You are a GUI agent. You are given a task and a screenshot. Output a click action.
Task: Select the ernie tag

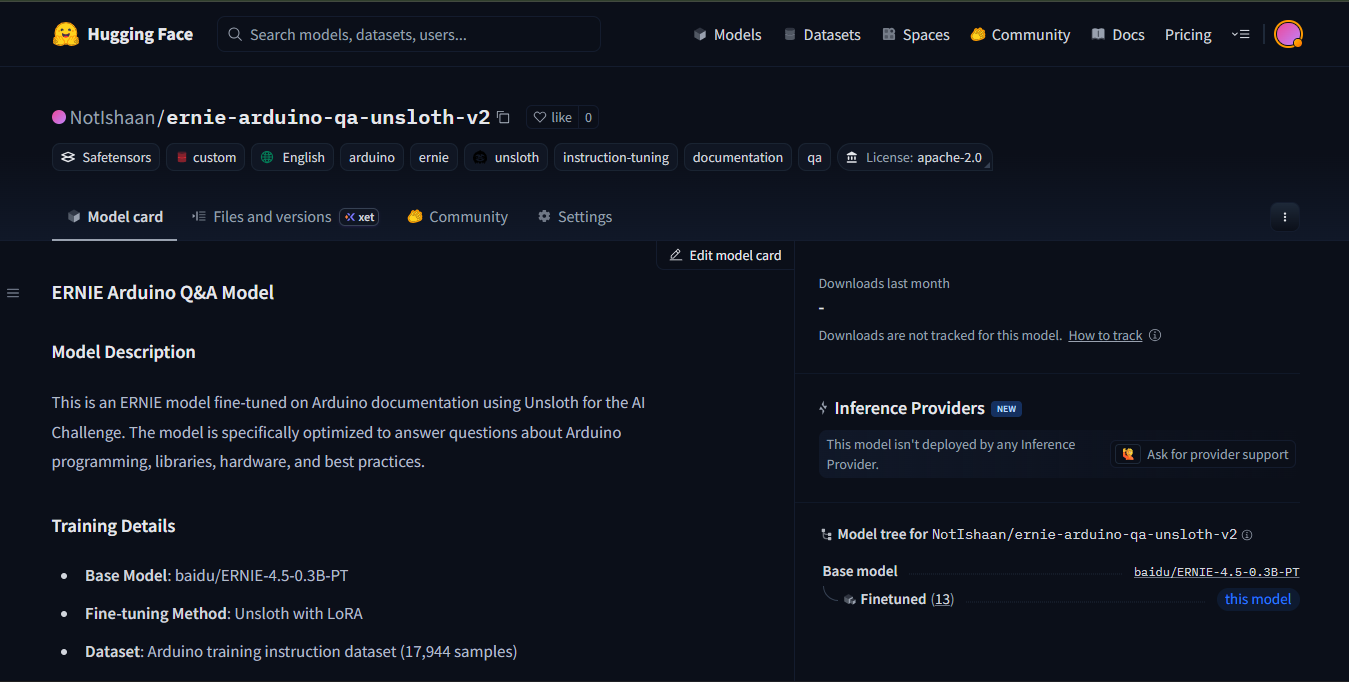tap(434, 157)
